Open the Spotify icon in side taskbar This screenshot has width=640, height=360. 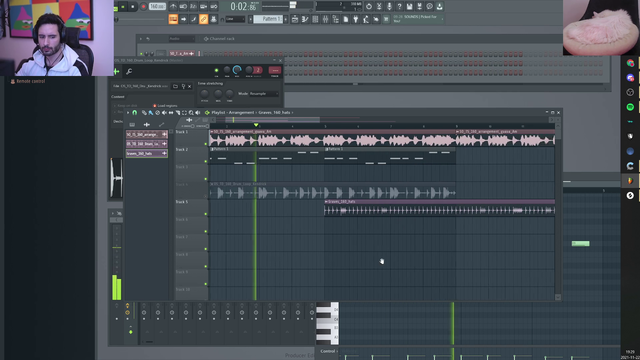coord(630,107)
